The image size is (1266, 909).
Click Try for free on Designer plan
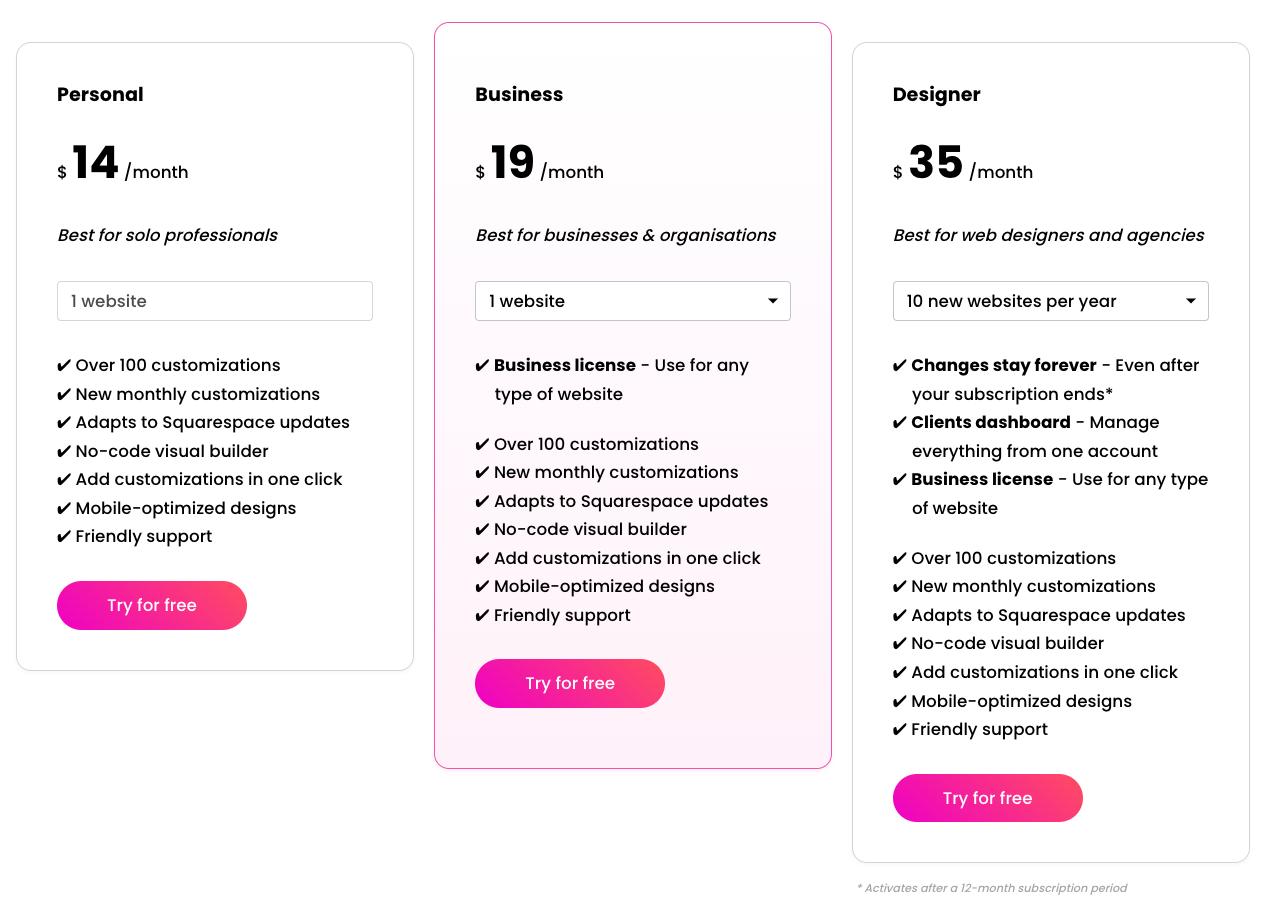987,798
